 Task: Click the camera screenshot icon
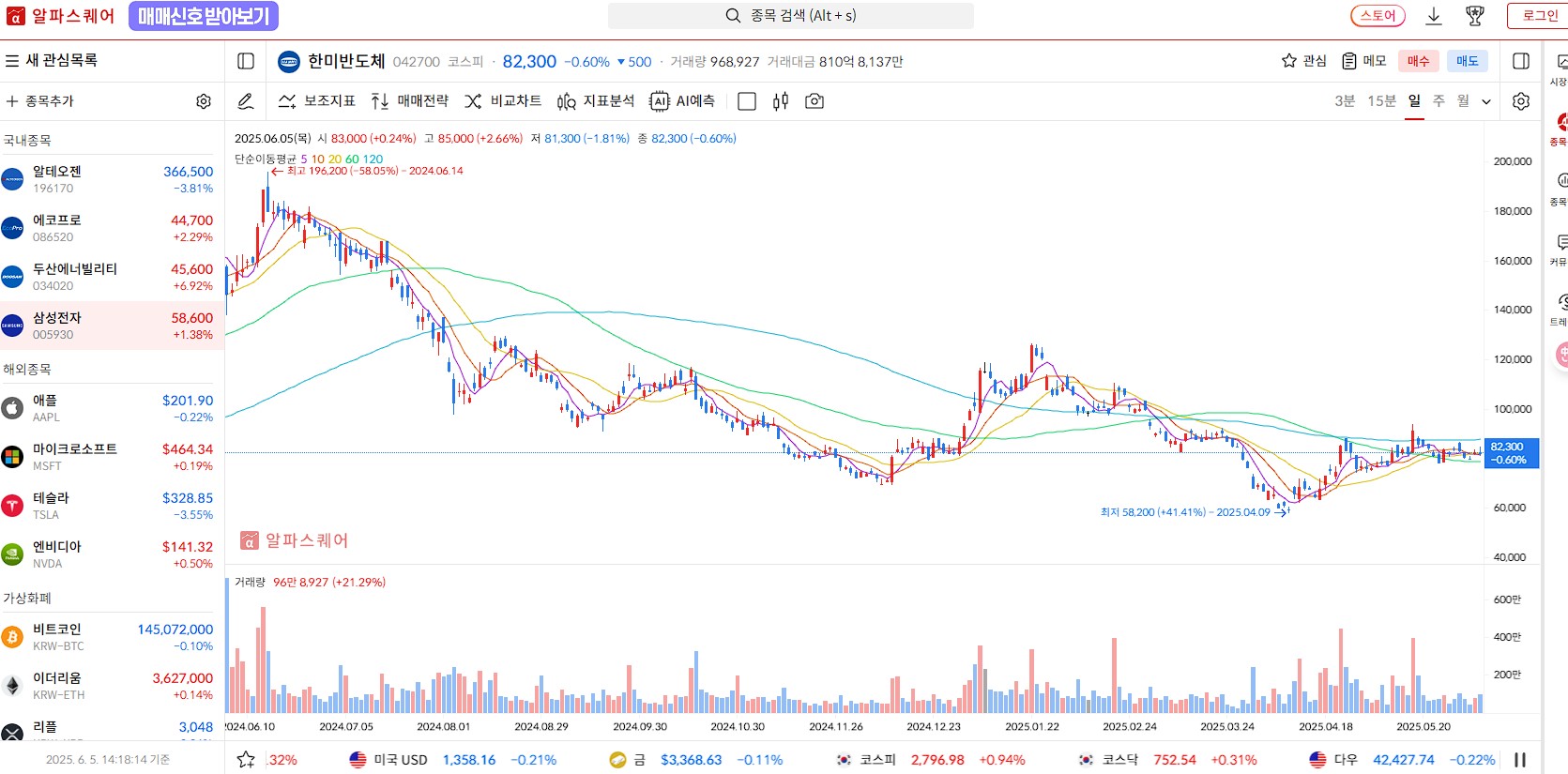[814, 101]
